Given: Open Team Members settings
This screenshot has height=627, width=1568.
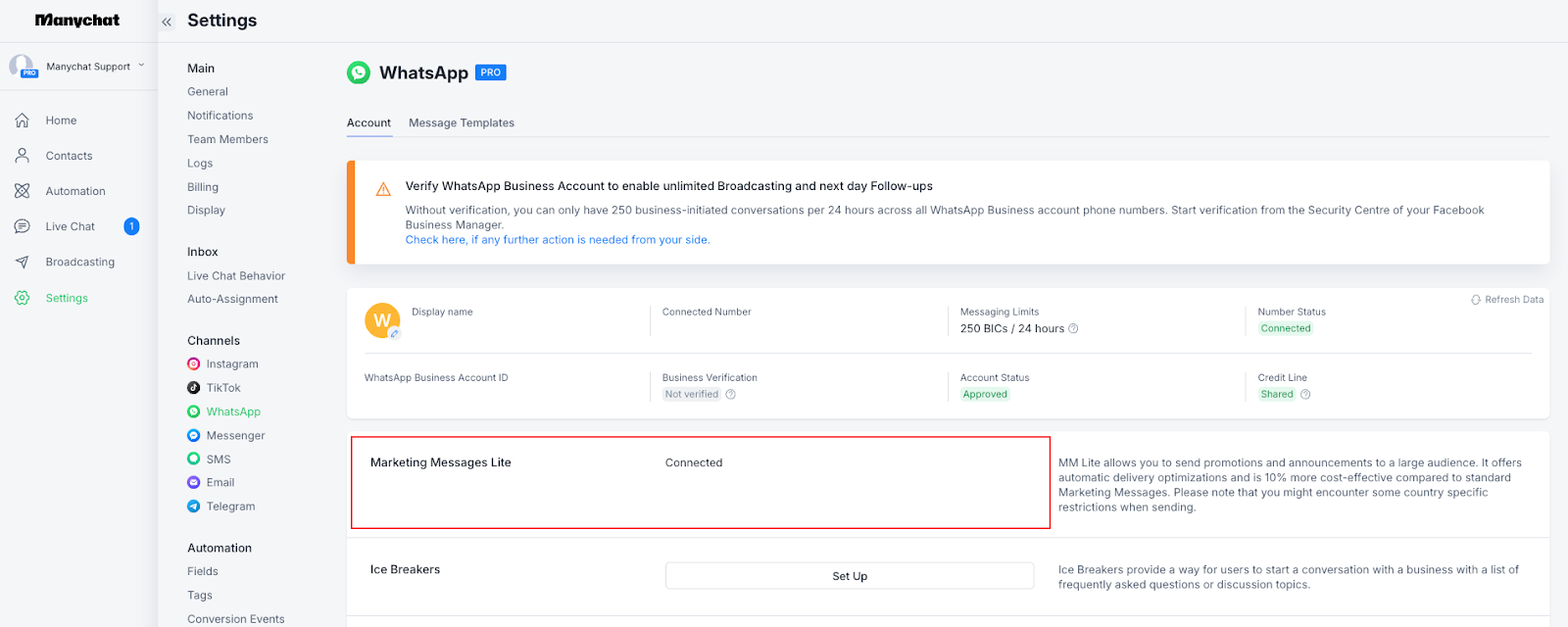Looking at the screenshot, I should [227, 140].
